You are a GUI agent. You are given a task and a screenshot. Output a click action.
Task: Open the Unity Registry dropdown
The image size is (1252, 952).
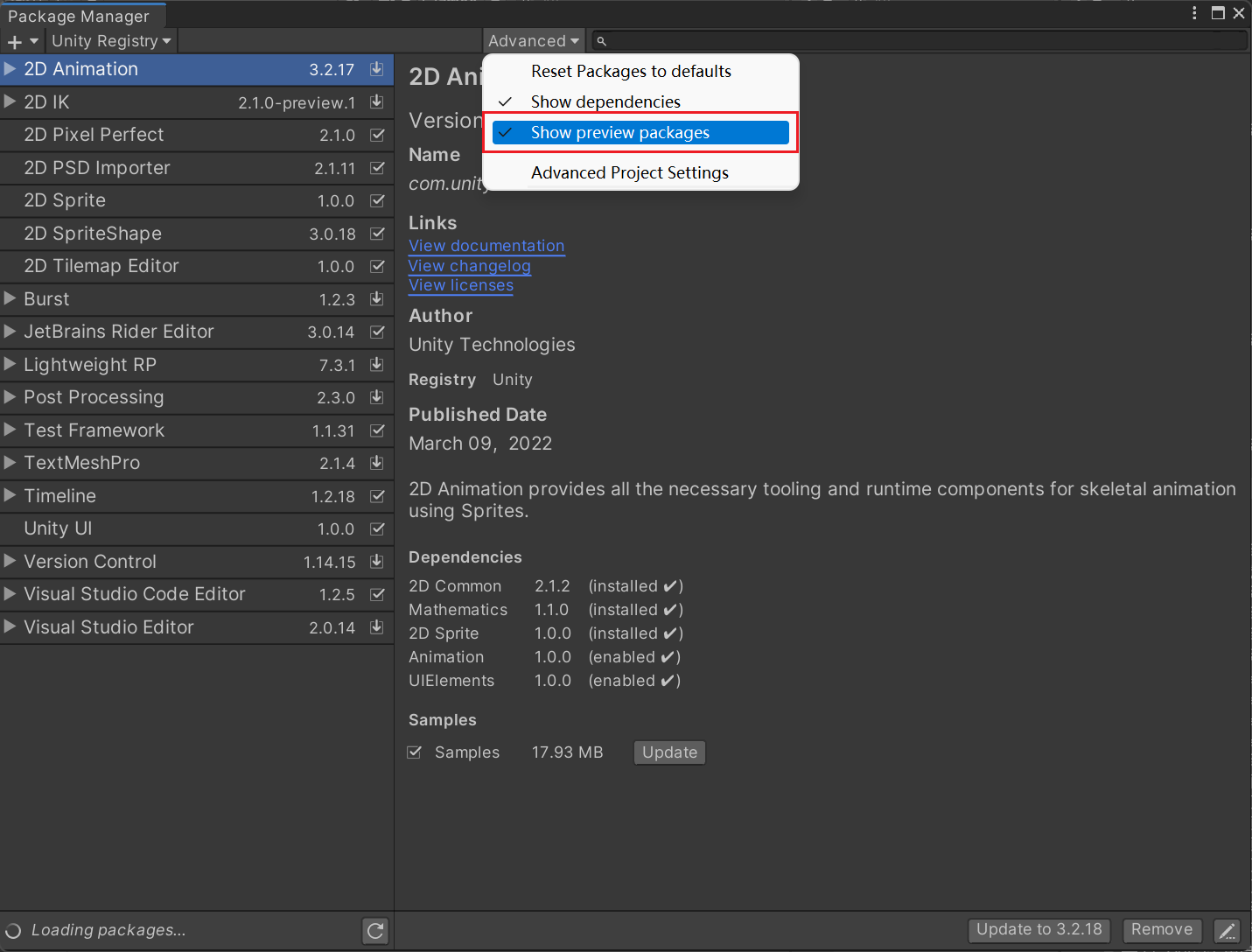coord(111,41)
